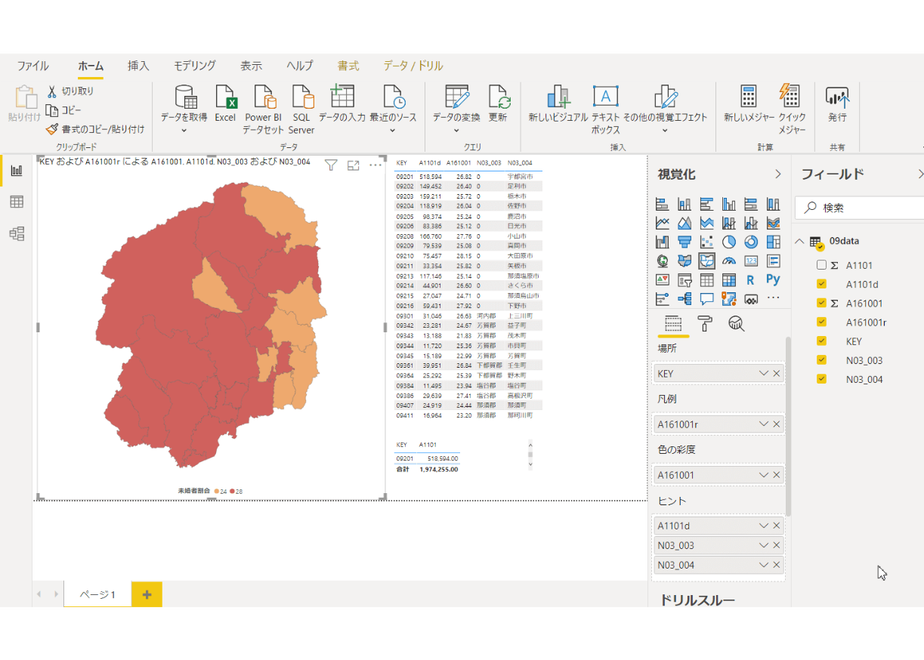Select the KPI visualization
The height and width of the screenshot is (660, 924).
point(662,280)
